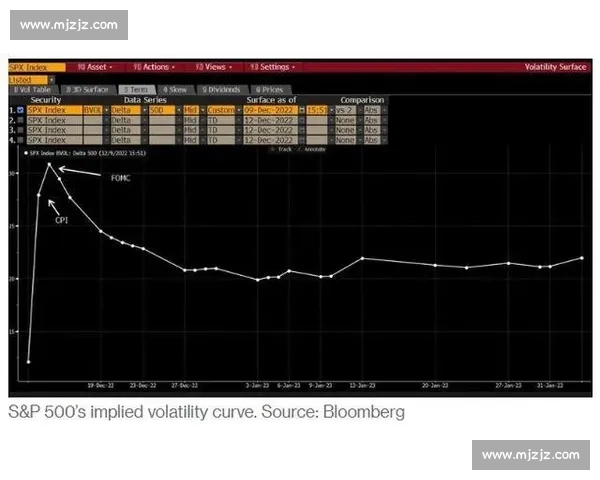Open the Settings menu

(x=270, y=67)
